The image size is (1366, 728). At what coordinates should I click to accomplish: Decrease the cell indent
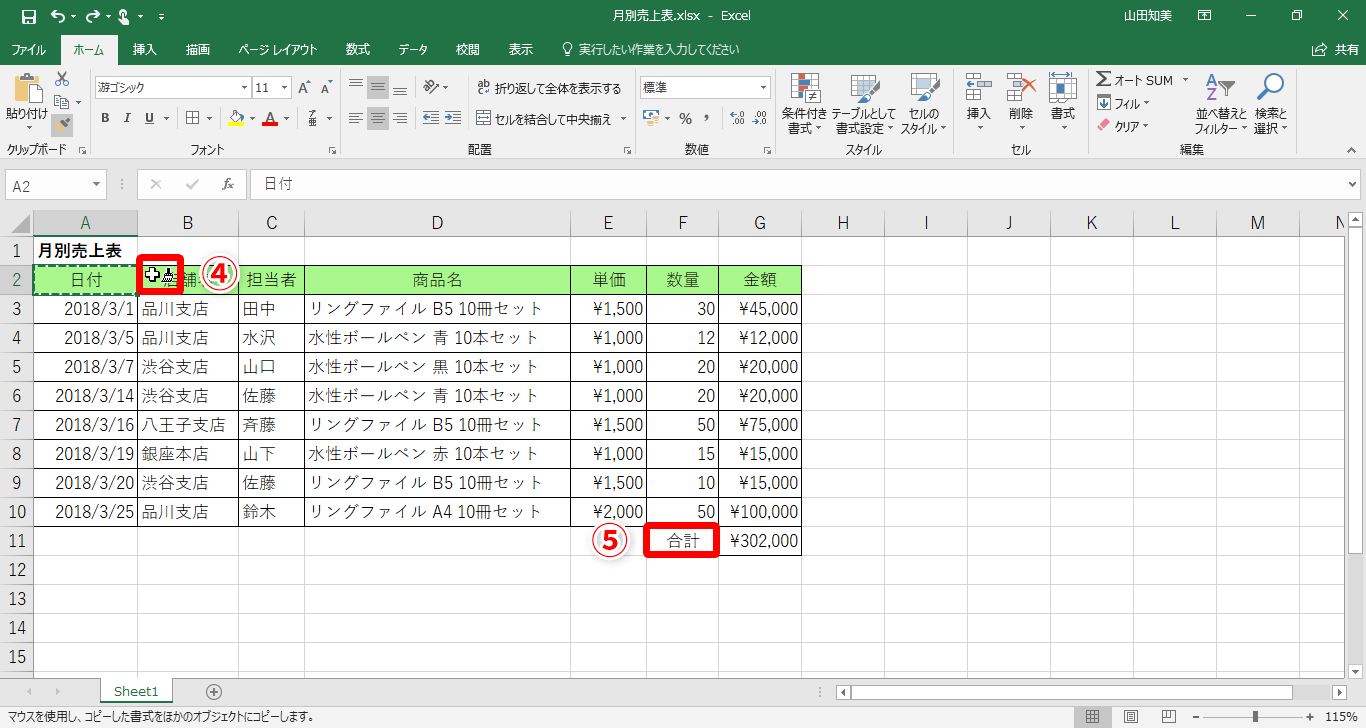(x=431, y=119)
